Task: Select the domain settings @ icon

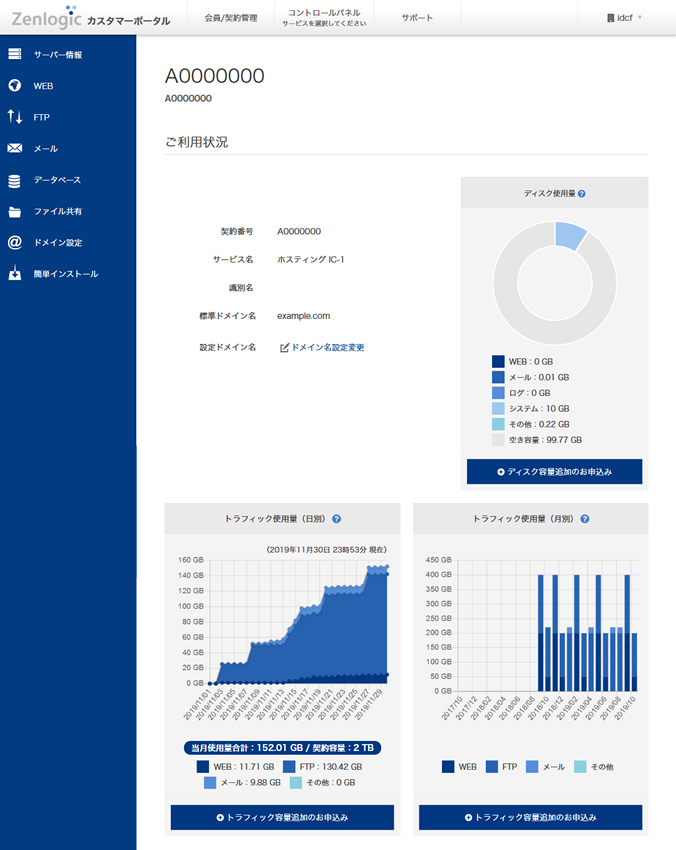Action: point(14,243)
